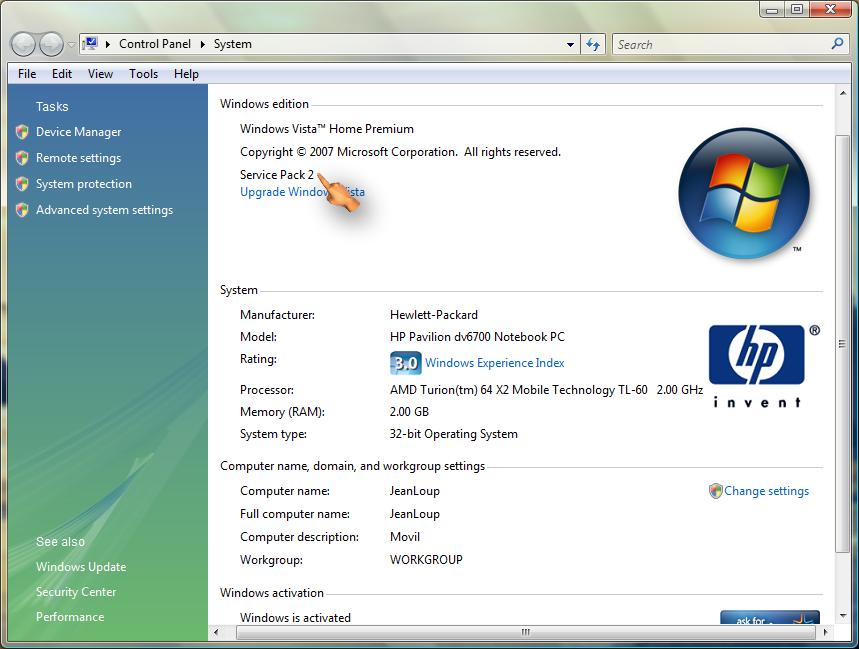The width and height of the screenshot is (859, 649).
Task: Click the vertical scrollbar up arrow
Action: (843, 94)
